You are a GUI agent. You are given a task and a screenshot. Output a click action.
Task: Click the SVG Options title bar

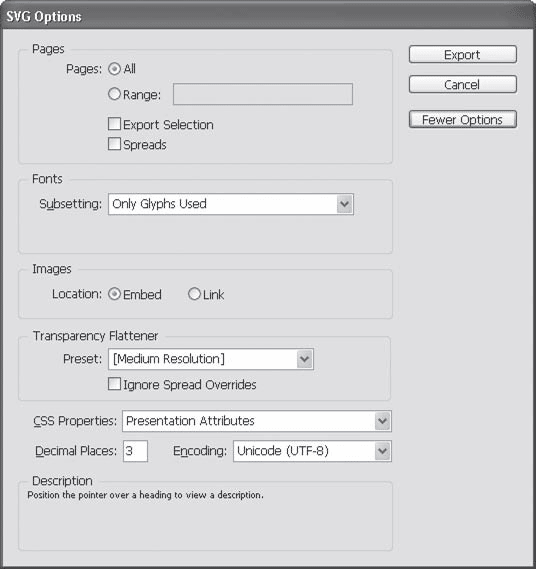[x=268, y=16]
